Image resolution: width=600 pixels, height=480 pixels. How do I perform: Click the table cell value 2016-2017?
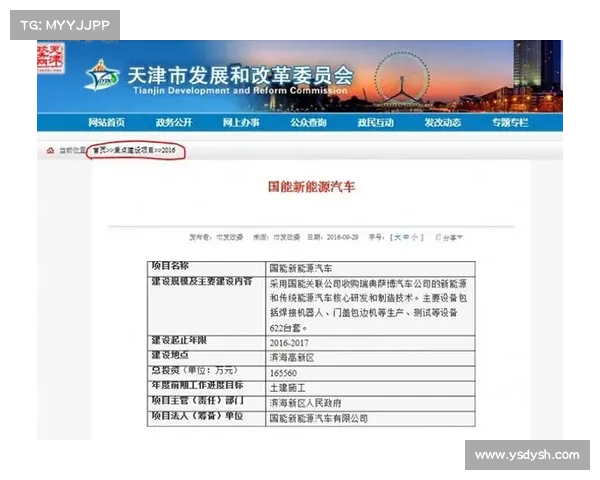(x=289, y=343)
